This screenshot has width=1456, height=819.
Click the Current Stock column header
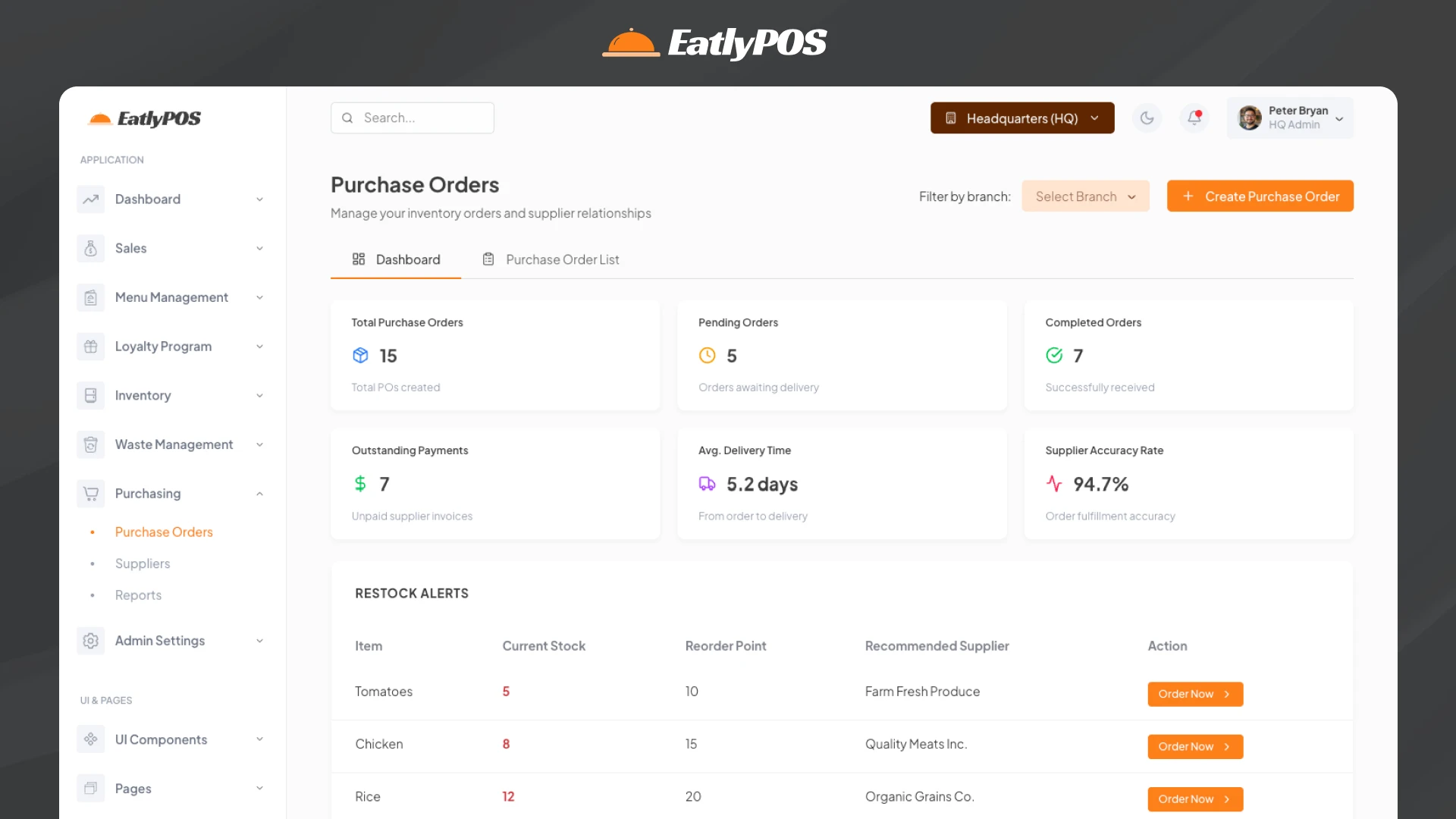coord(544,646)
